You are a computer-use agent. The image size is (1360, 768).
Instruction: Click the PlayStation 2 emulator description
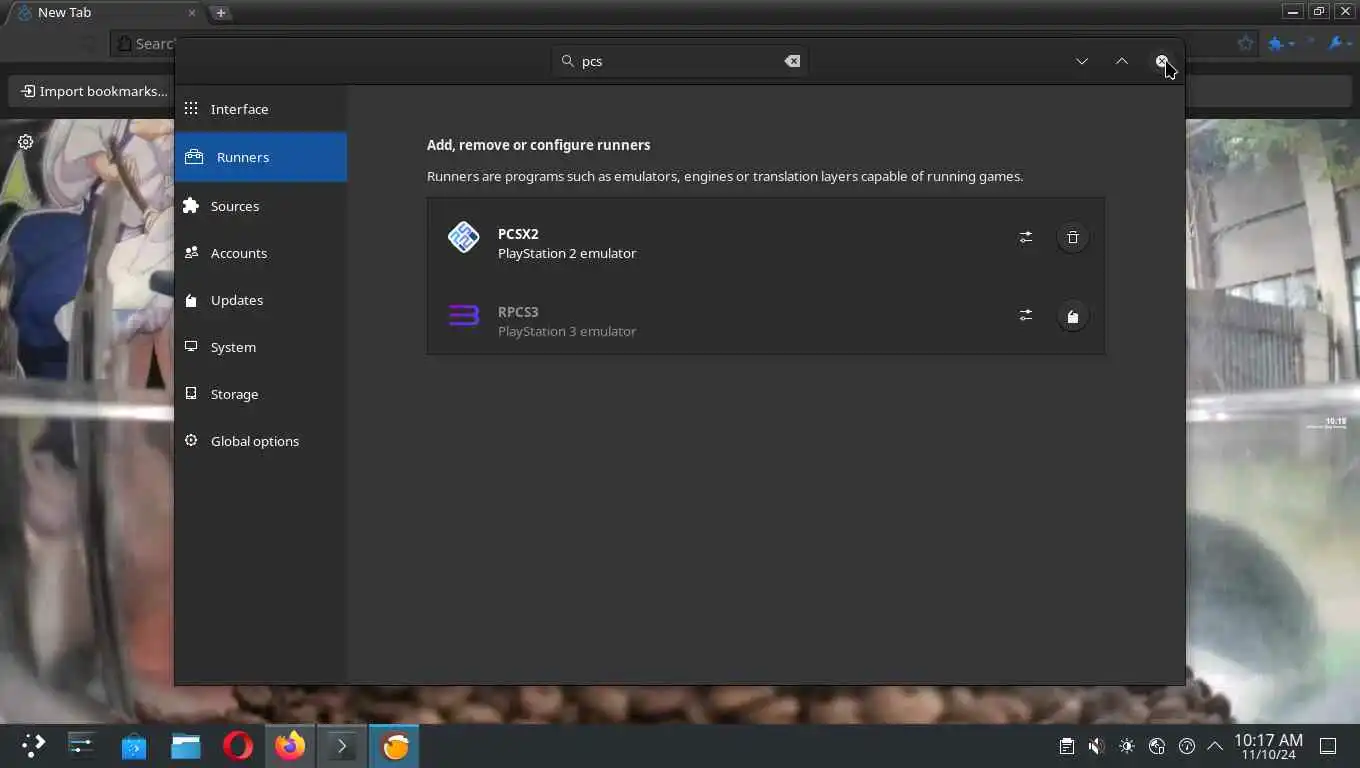point(567,253)
